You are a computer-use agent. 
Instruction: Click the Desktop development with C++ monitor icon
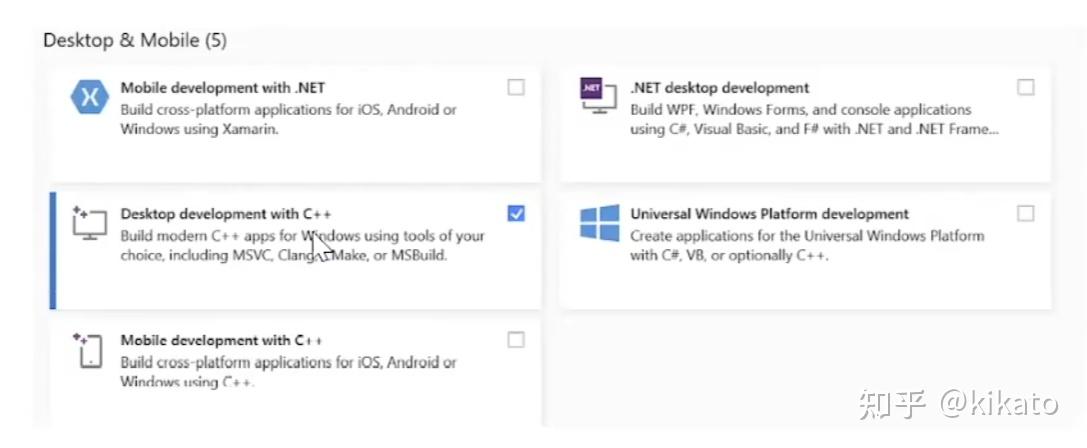point(89,225)
